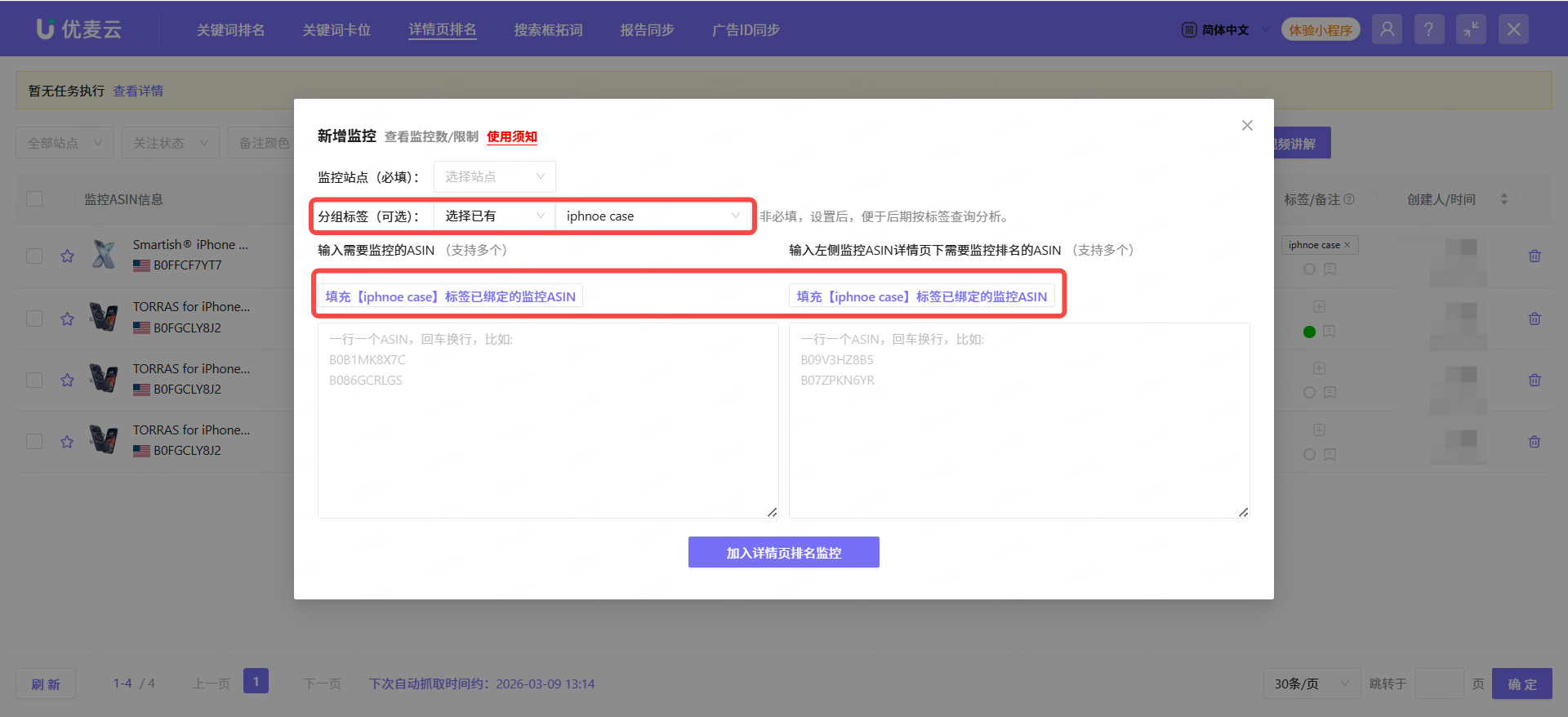Click the help icon next to 标签/备注

point(1349,199)
